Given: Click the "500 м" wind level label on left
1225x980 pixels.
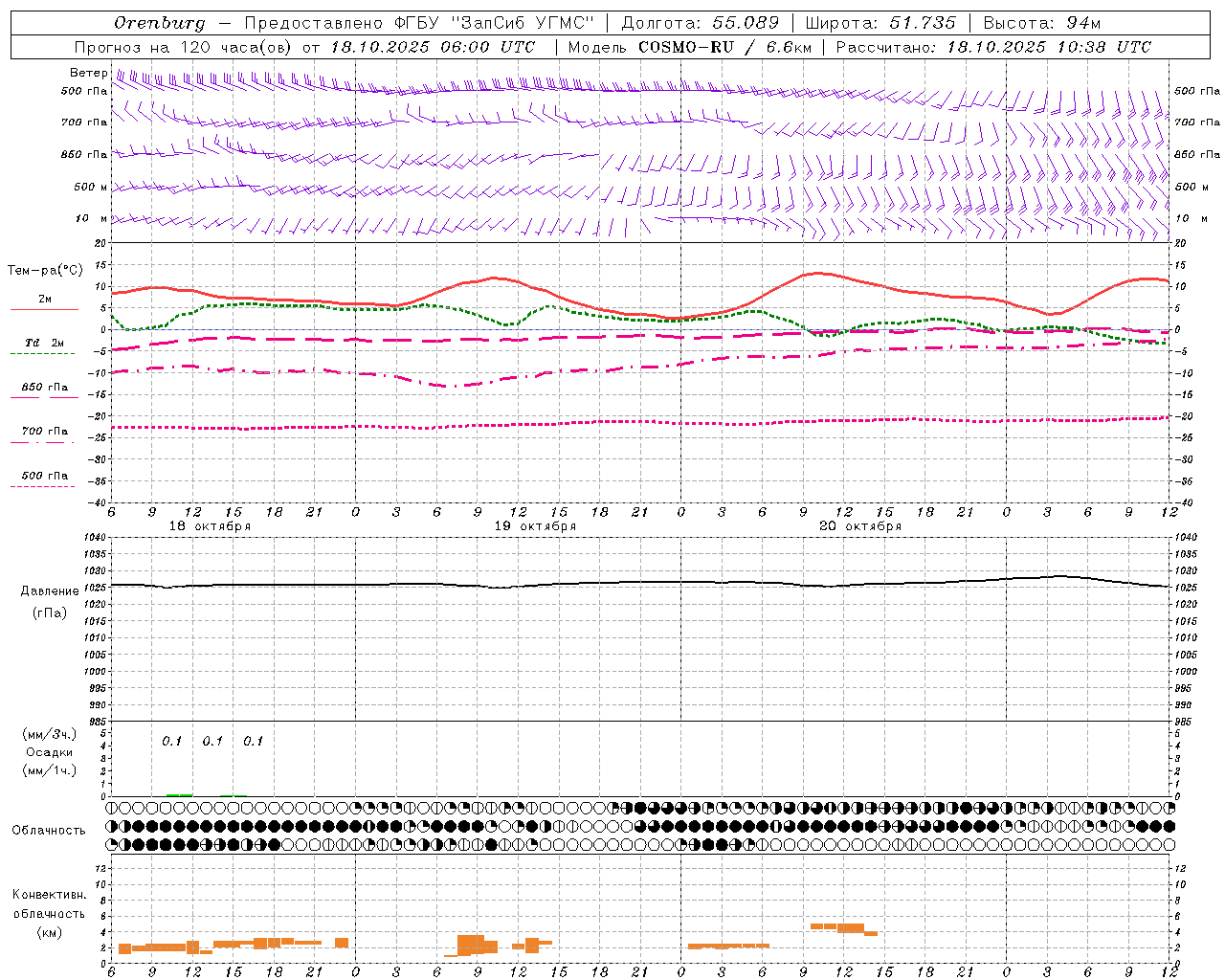Looking at the screenshot, I should pos(90,188).
